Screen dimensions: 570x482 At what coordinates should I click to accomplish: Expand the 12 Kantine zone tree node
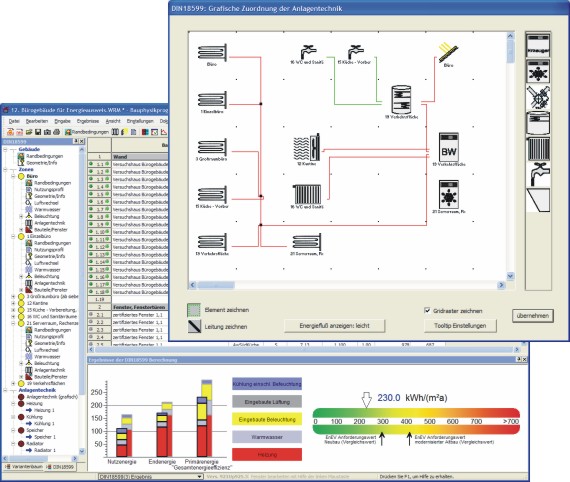(13, 303)
